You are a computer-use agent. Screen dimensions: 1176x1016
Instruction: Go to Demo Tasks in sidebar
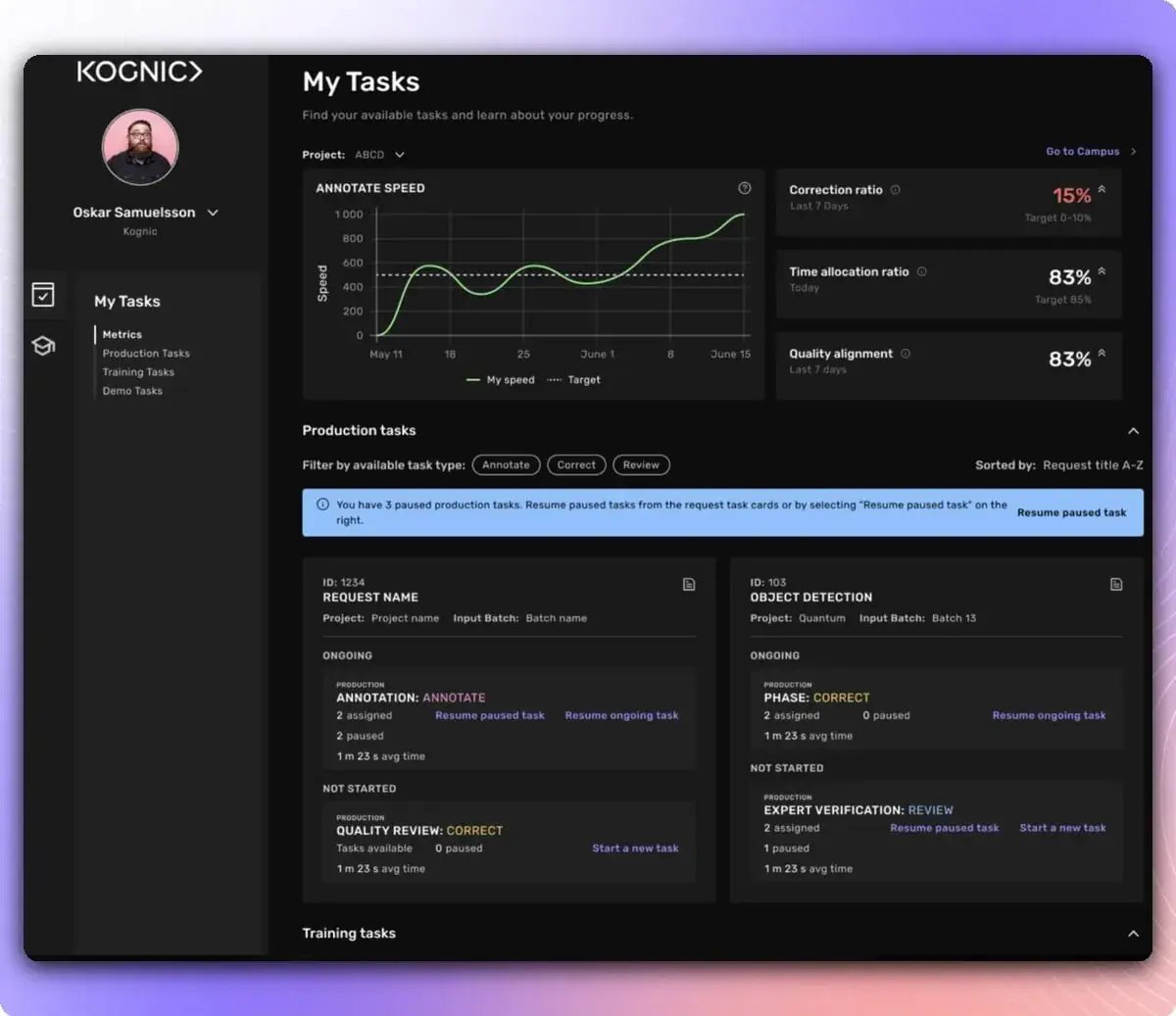click(x=132, y=391)
